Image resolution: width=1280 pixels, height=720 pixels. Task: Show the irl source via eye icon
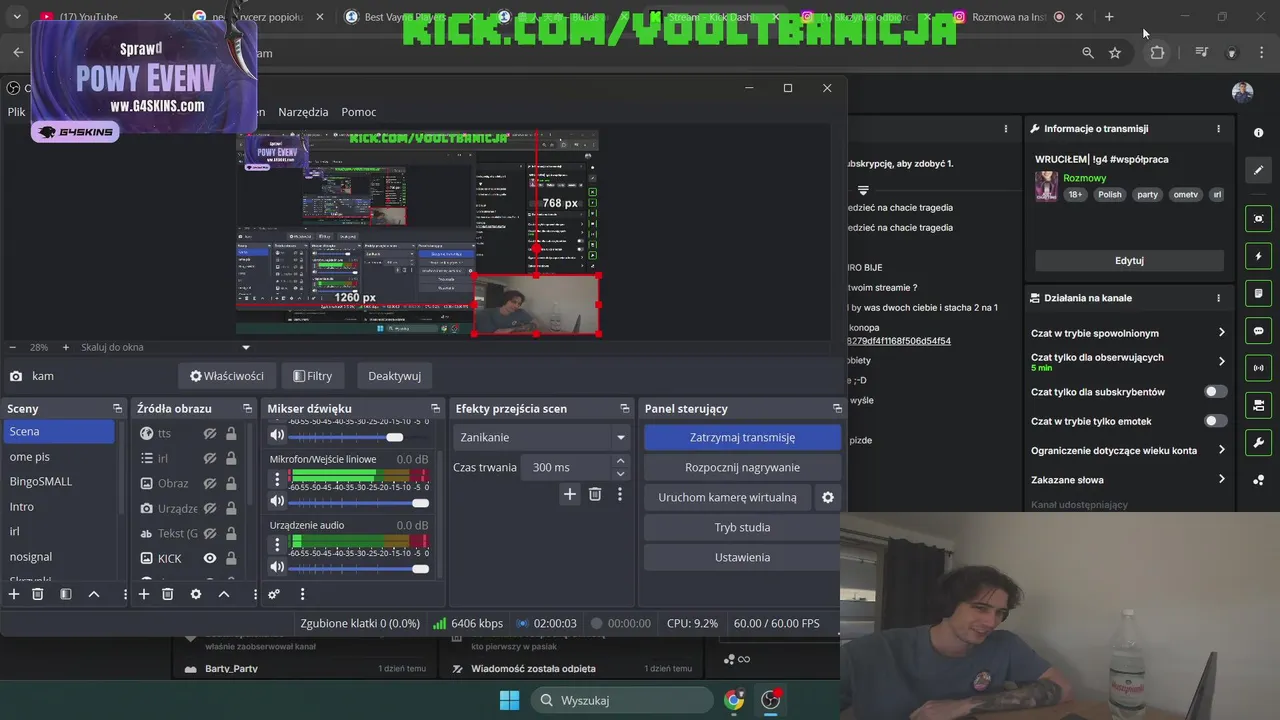pyautogui.click(x=210, y=458)
